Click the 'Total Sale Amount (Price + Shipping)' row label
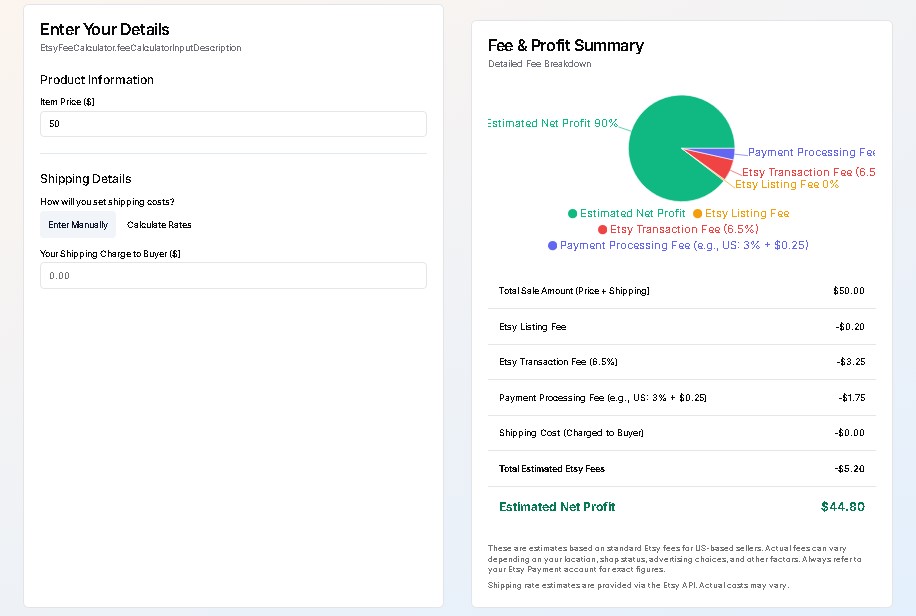 (574, 290)
